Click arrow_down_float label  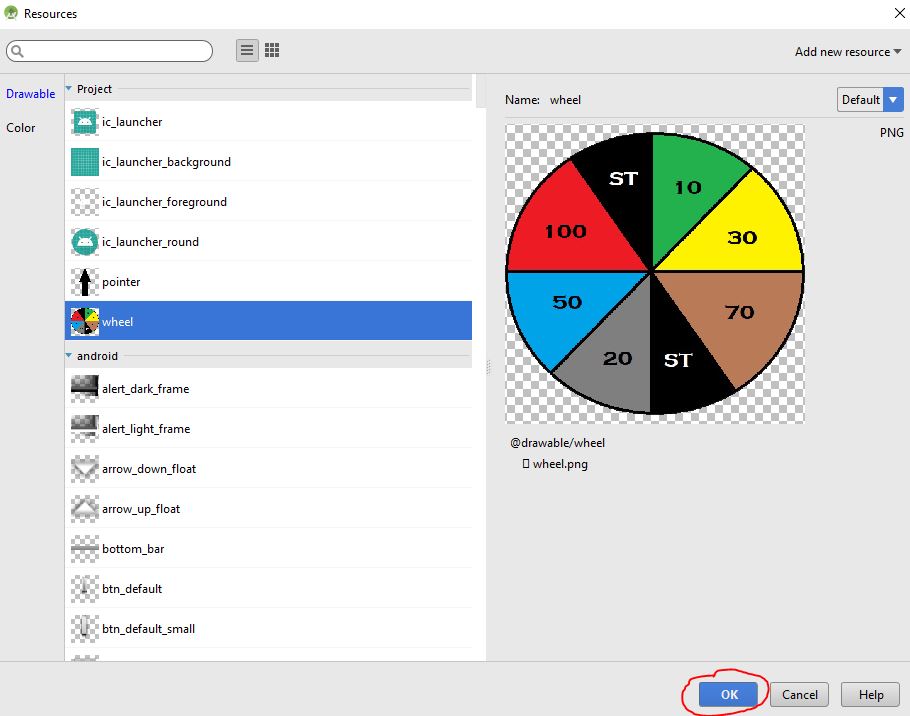149,469
